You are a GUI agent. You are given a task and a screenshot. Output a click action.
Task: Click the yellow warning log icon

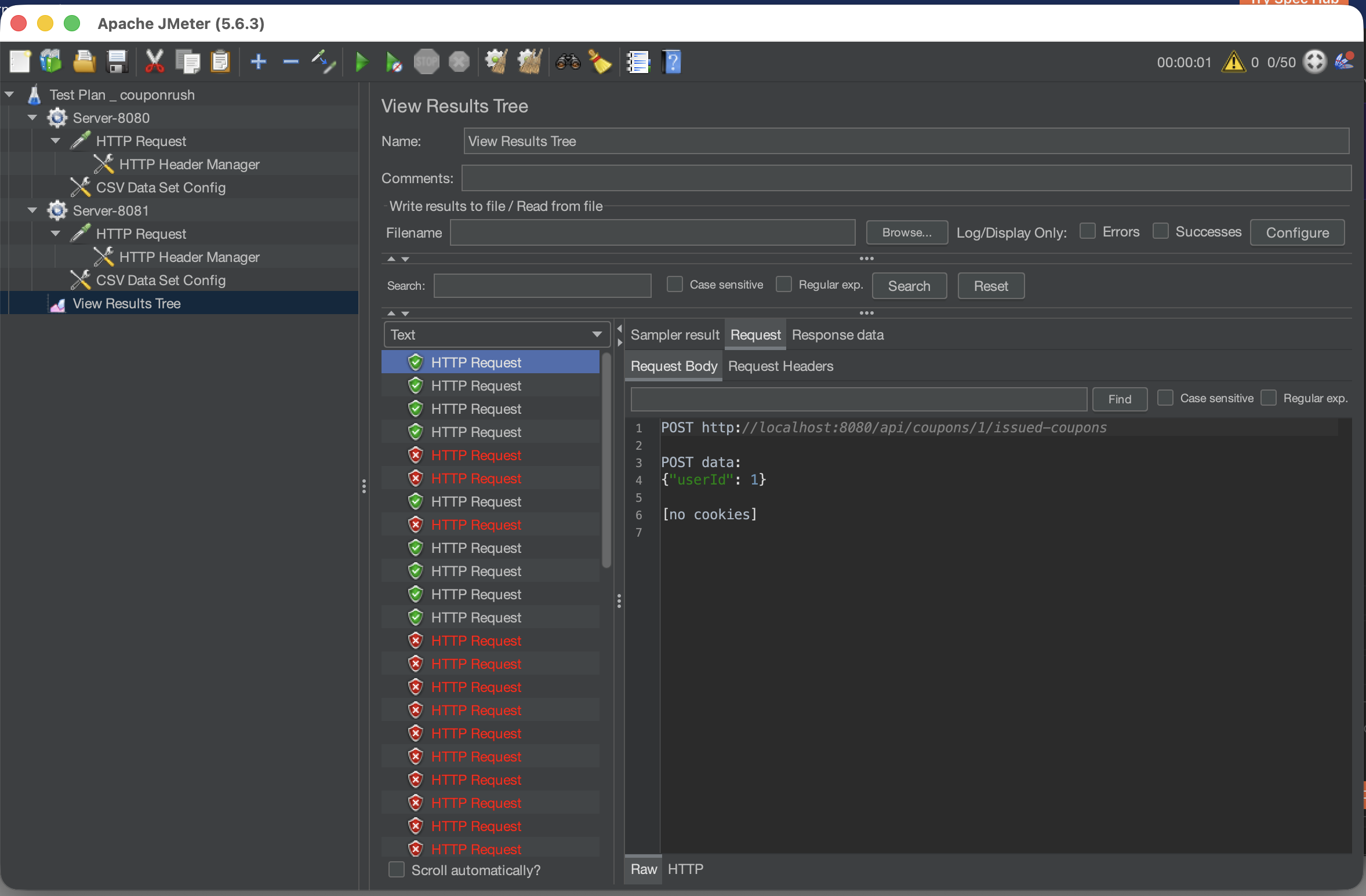(1233, 61)
